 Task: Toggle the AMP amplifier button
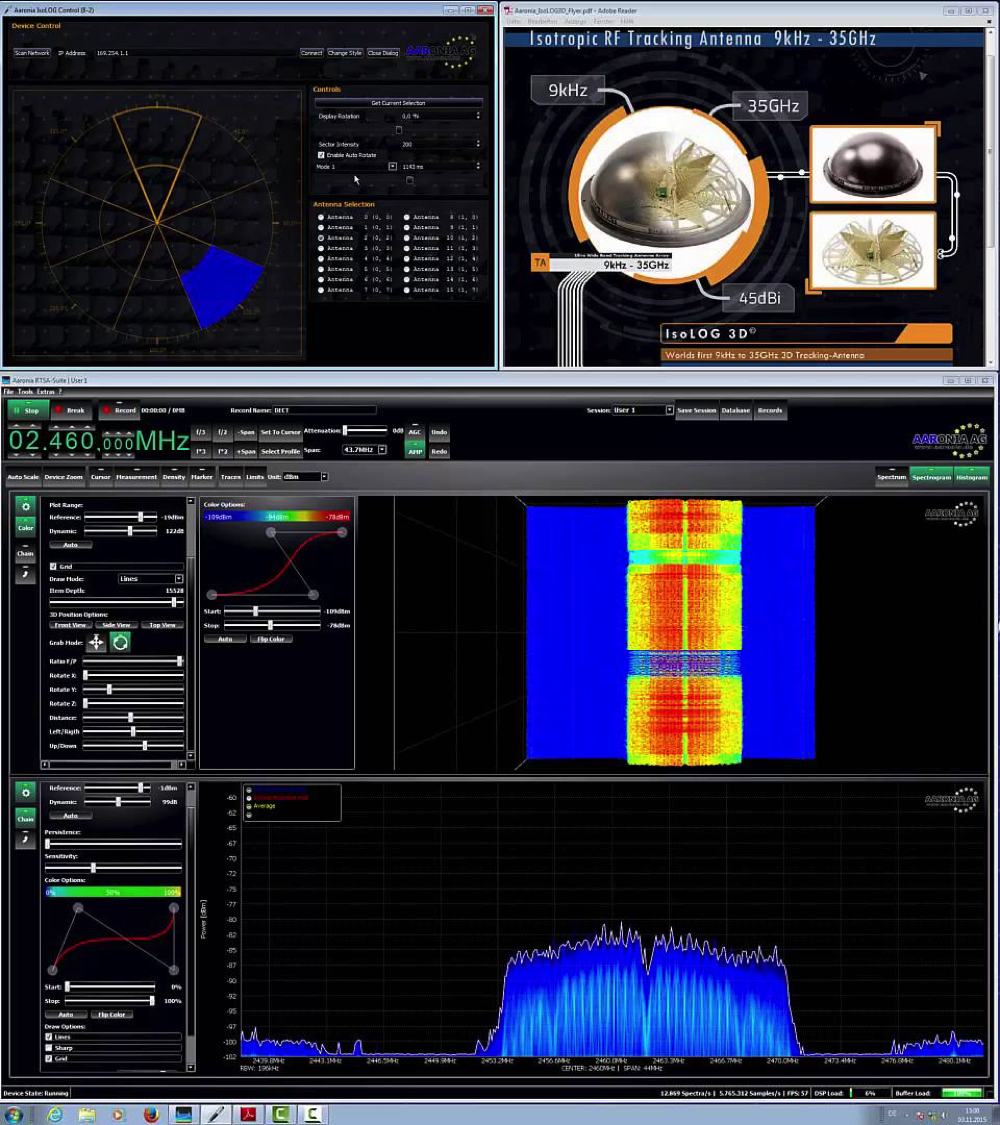pos(415,451)
